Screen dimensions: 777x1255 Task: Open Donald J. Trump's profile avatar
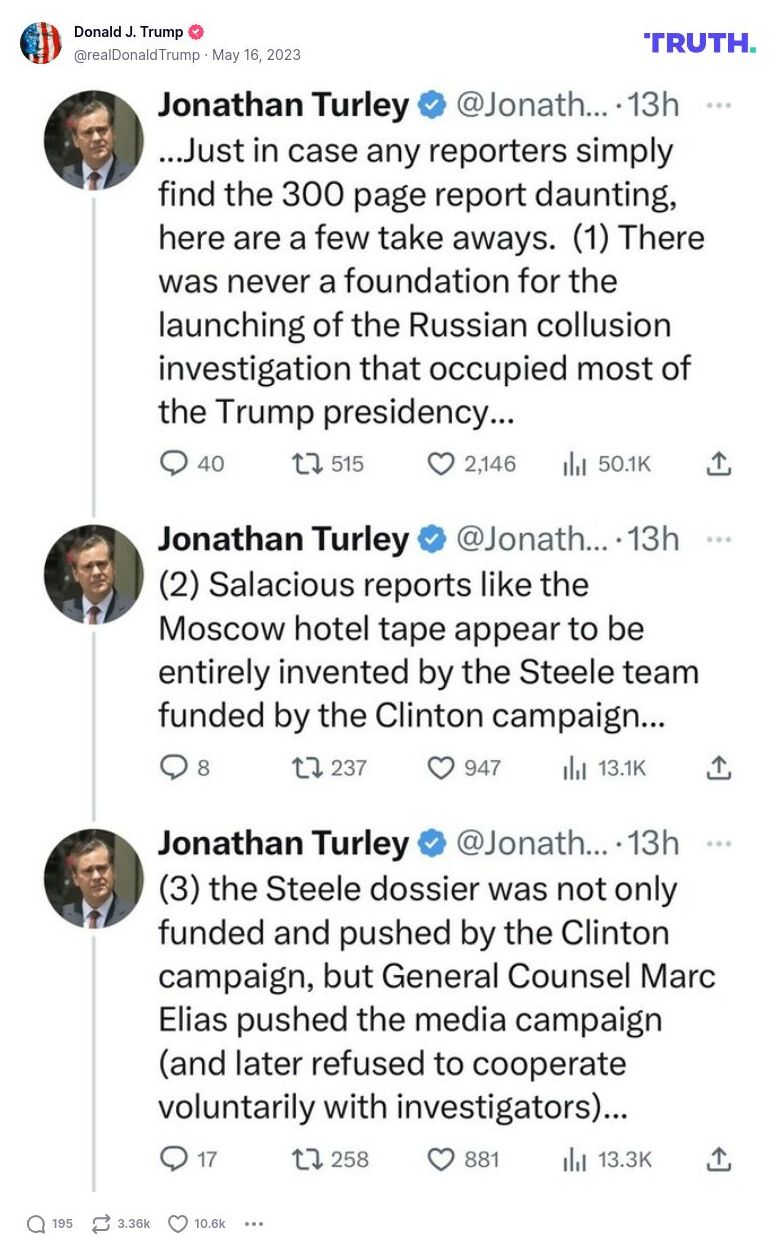pos(41,43)
